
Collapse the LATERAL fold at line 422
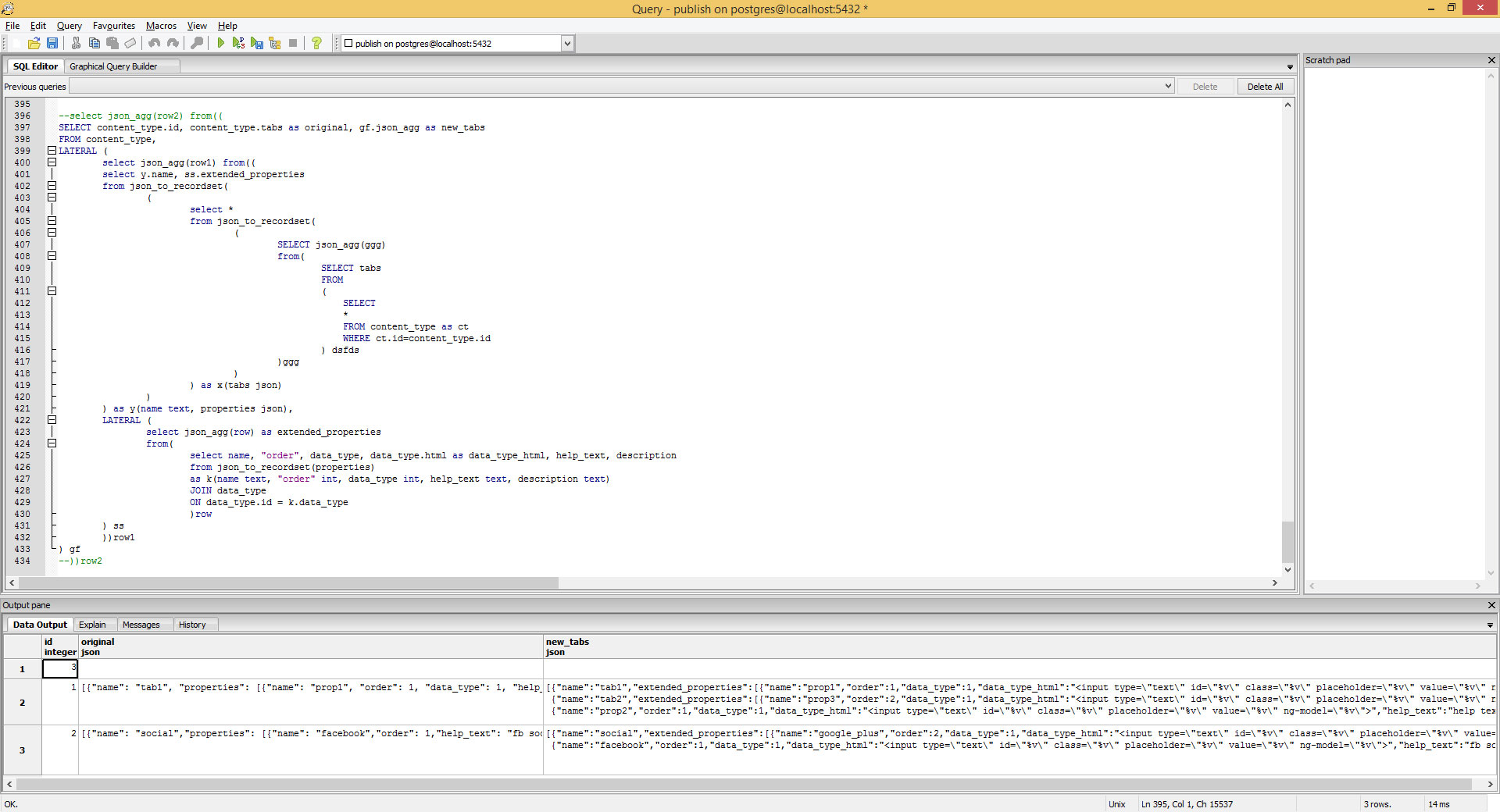pyautogui.click(x=52, y=420)
